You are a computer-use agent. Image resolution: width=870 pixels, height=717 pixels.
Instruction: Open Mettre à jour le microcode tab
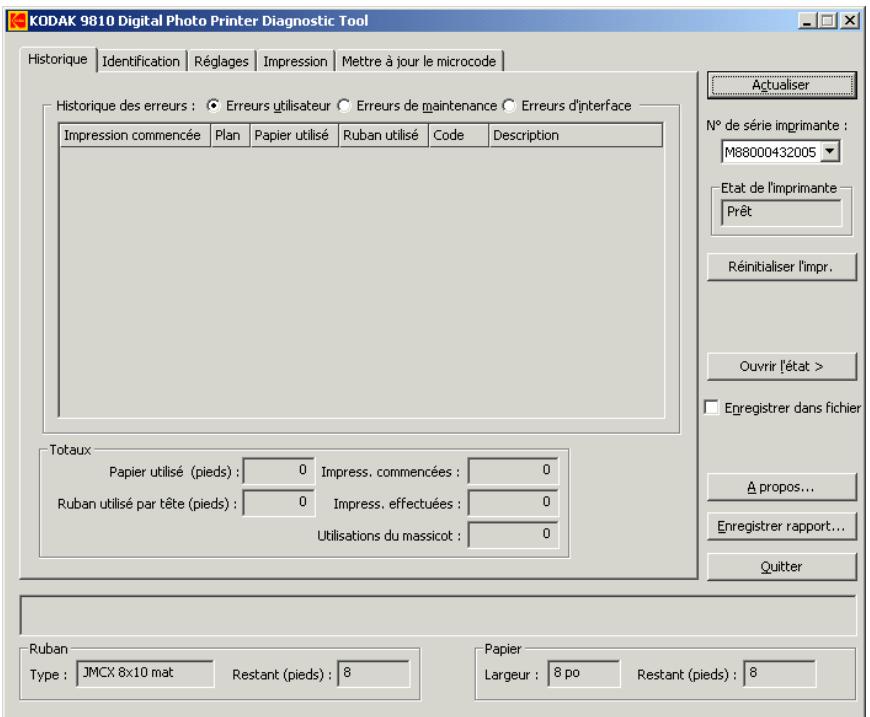click(x=419, y=61)
